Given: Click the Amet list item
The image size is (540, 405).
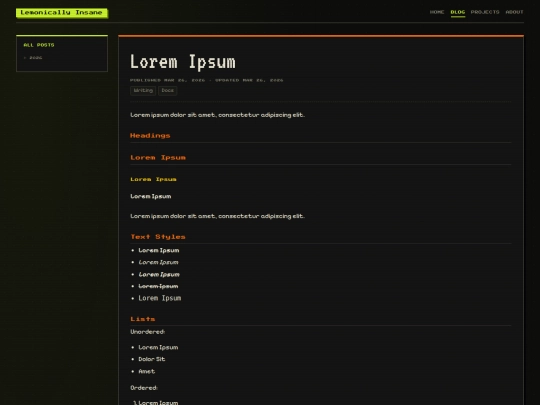Looking at the screenshot, I should coord(147,372).
